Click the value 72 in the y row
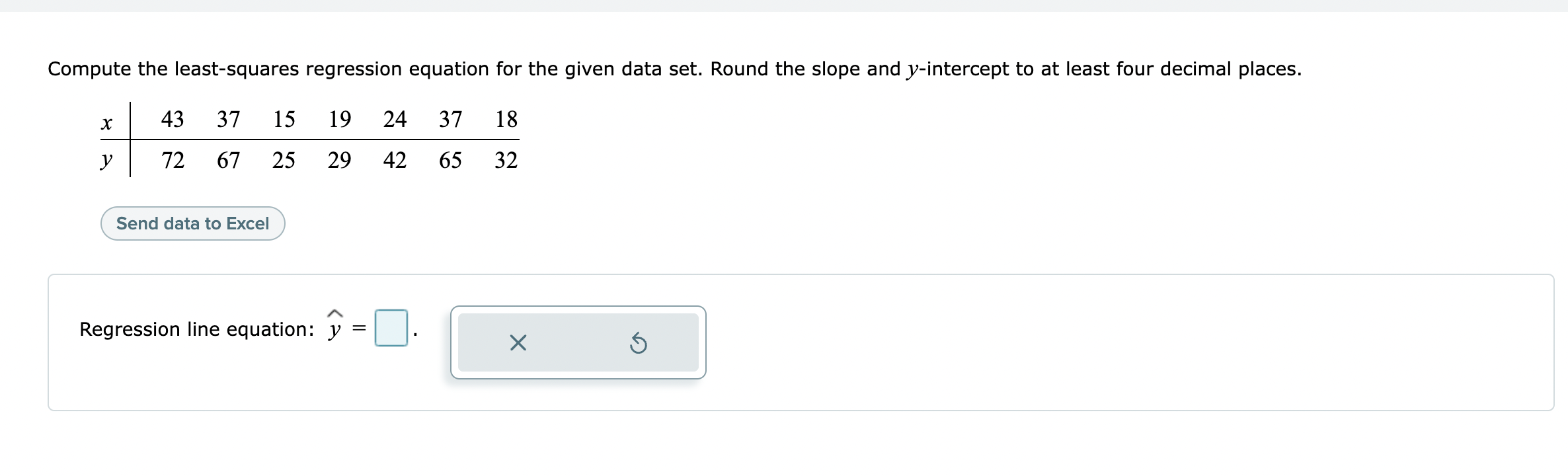 (x=172, y=160)
